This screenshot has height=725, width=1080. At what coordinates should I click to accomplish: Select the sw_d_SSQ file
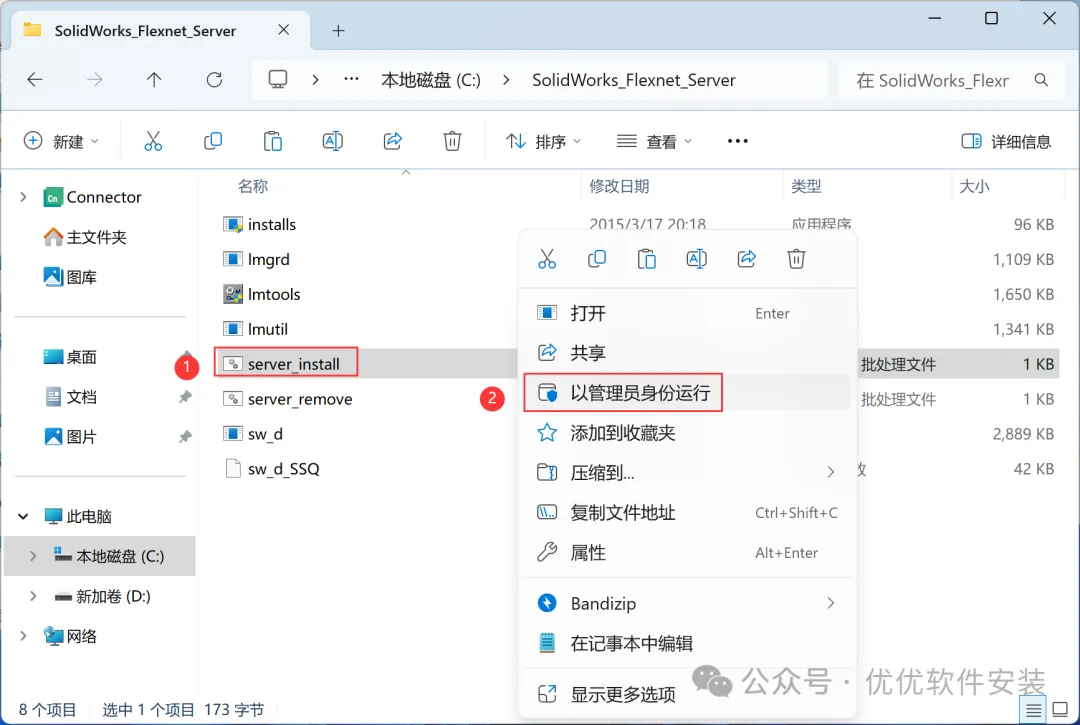click(x=283, y=469)
